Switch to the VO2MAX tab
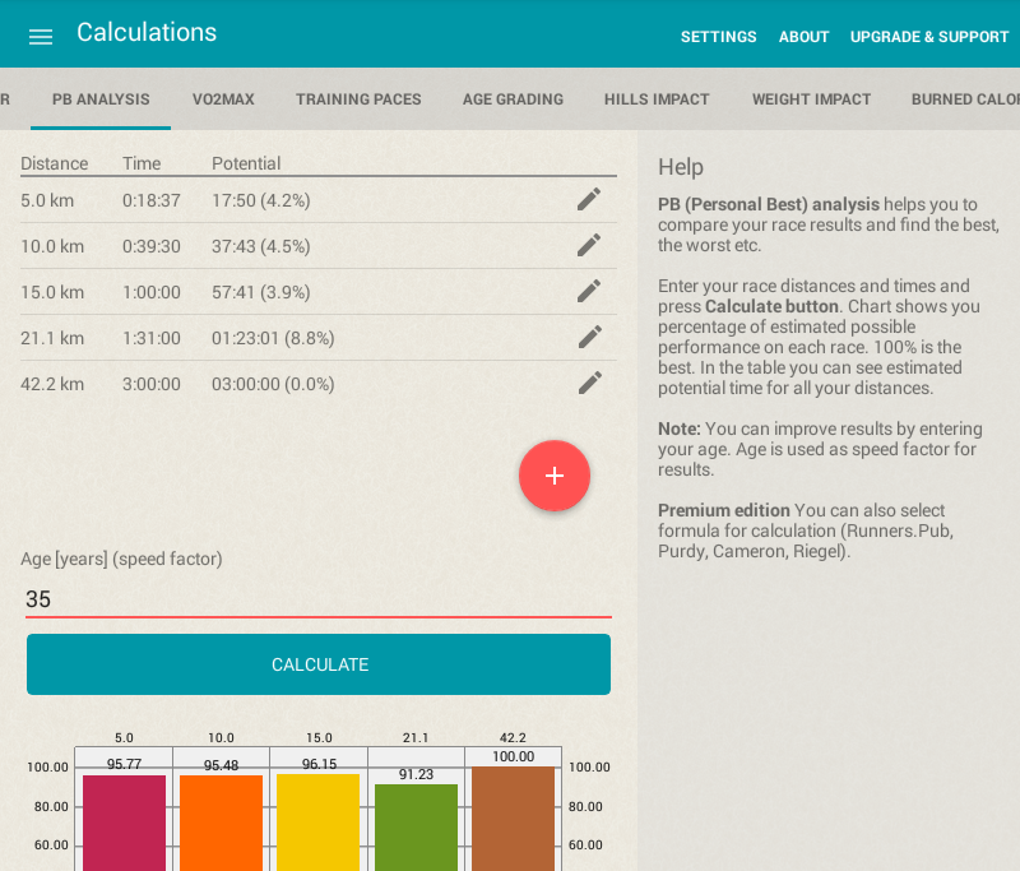The width and height of the screenshot is (1020, 871). [223, 100]
